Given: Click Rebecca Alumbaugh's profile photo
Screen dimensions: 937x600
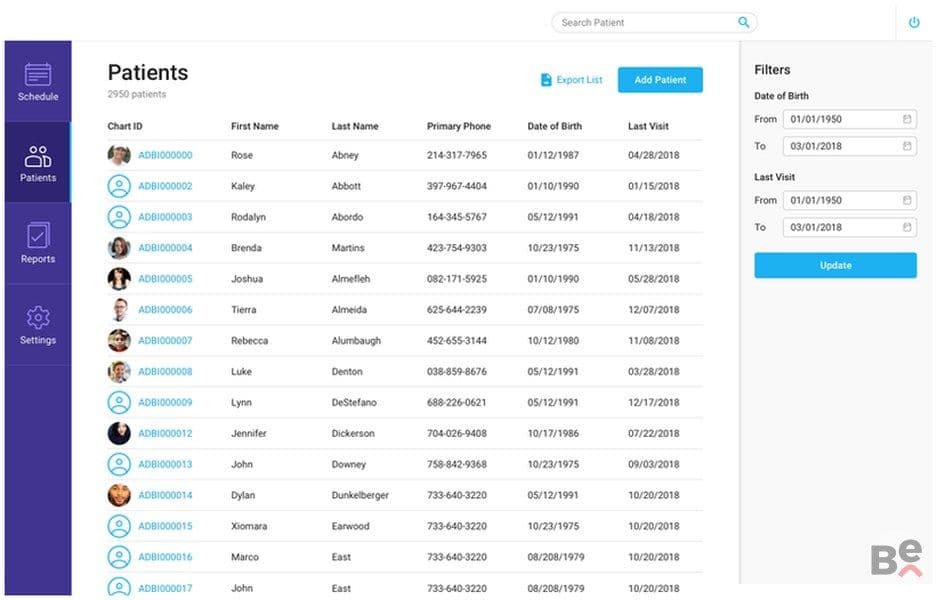Looking at the screenshot, I should [x=119, y=341].
